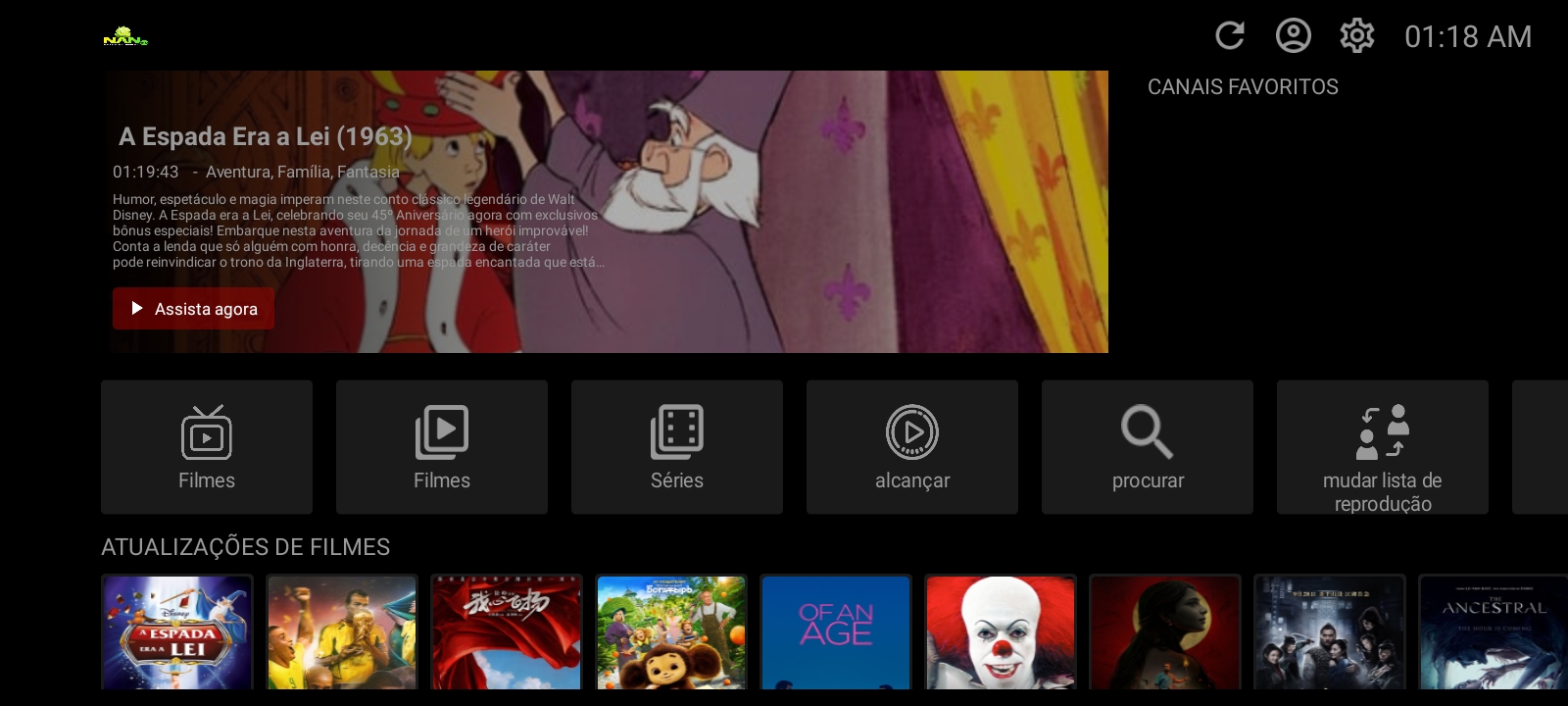Open the Filmes tile with the TV antenna icon
This screenshot has width=1568, height=706.
(x=207, y=447)
